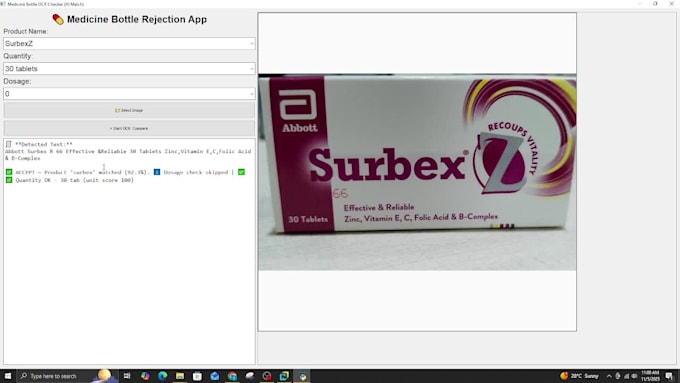This screenshot has width=680, height=383.
Task: Open the Mail app from the taskbar
Action: (x=215, y=376)
